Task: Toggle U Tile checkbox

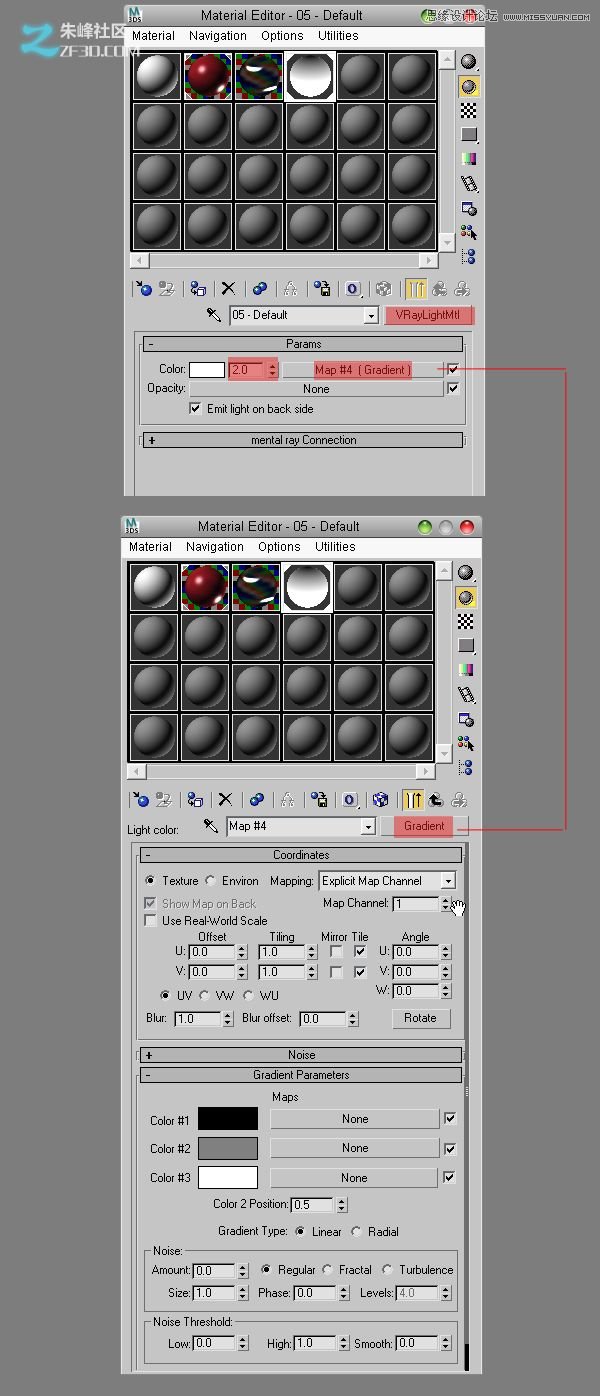Action: [360, 952]
